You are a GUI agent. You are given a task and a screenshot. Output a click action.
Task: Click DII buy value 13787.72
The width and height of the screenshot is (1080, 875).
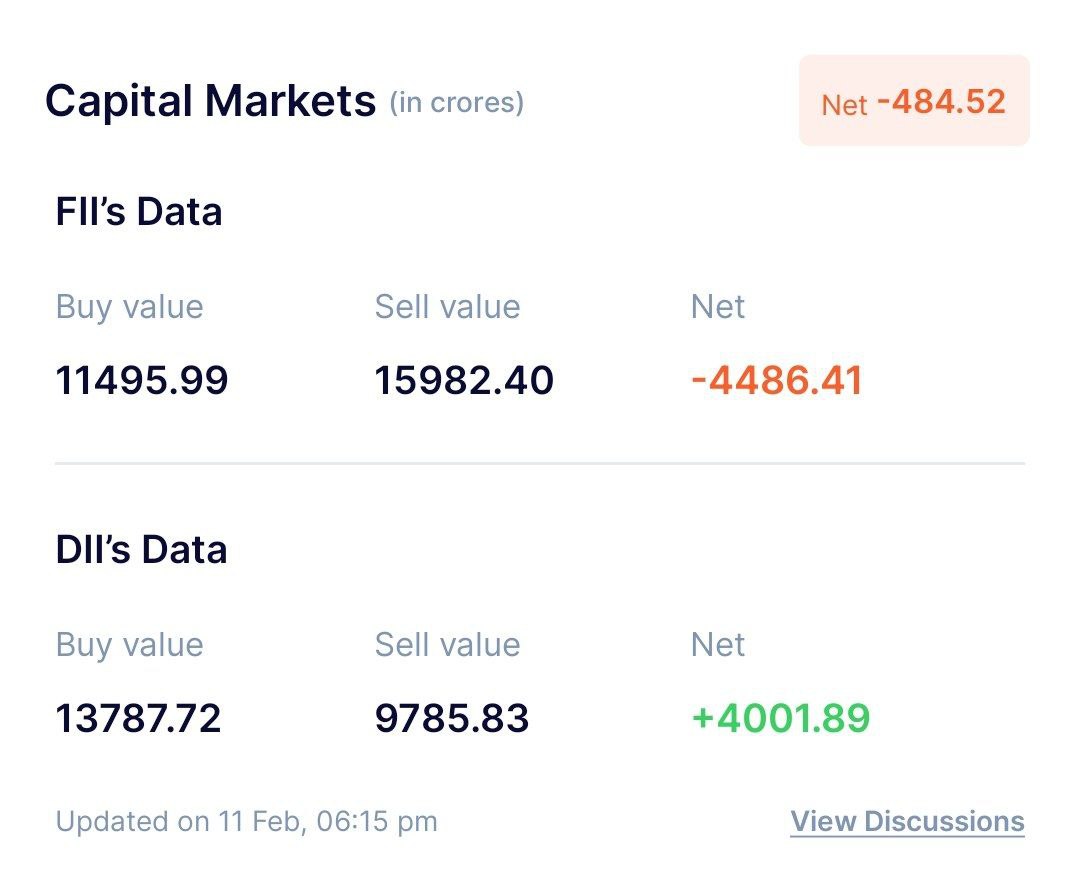pyautogui.click(x=138, y=718)
